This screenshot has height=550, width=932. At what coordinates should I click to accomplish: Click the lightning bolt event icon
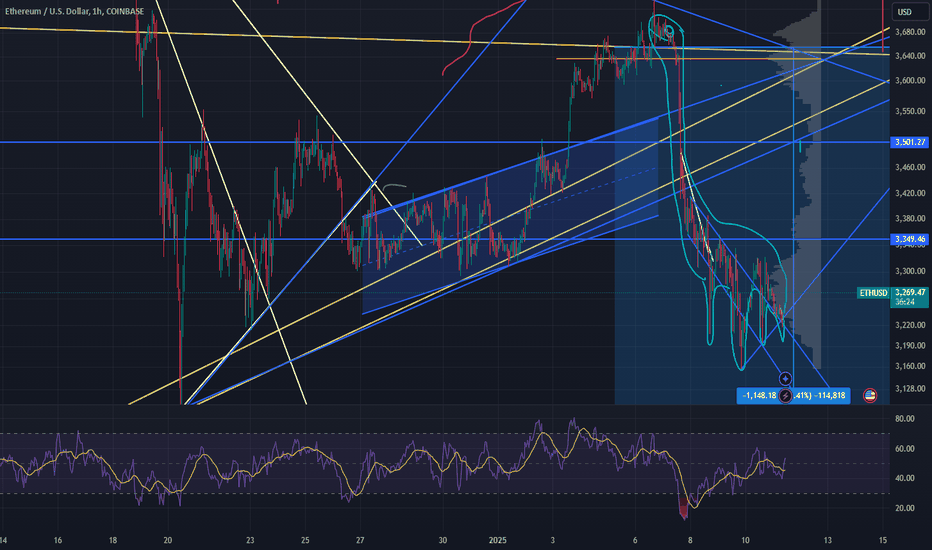pos(785,395)
